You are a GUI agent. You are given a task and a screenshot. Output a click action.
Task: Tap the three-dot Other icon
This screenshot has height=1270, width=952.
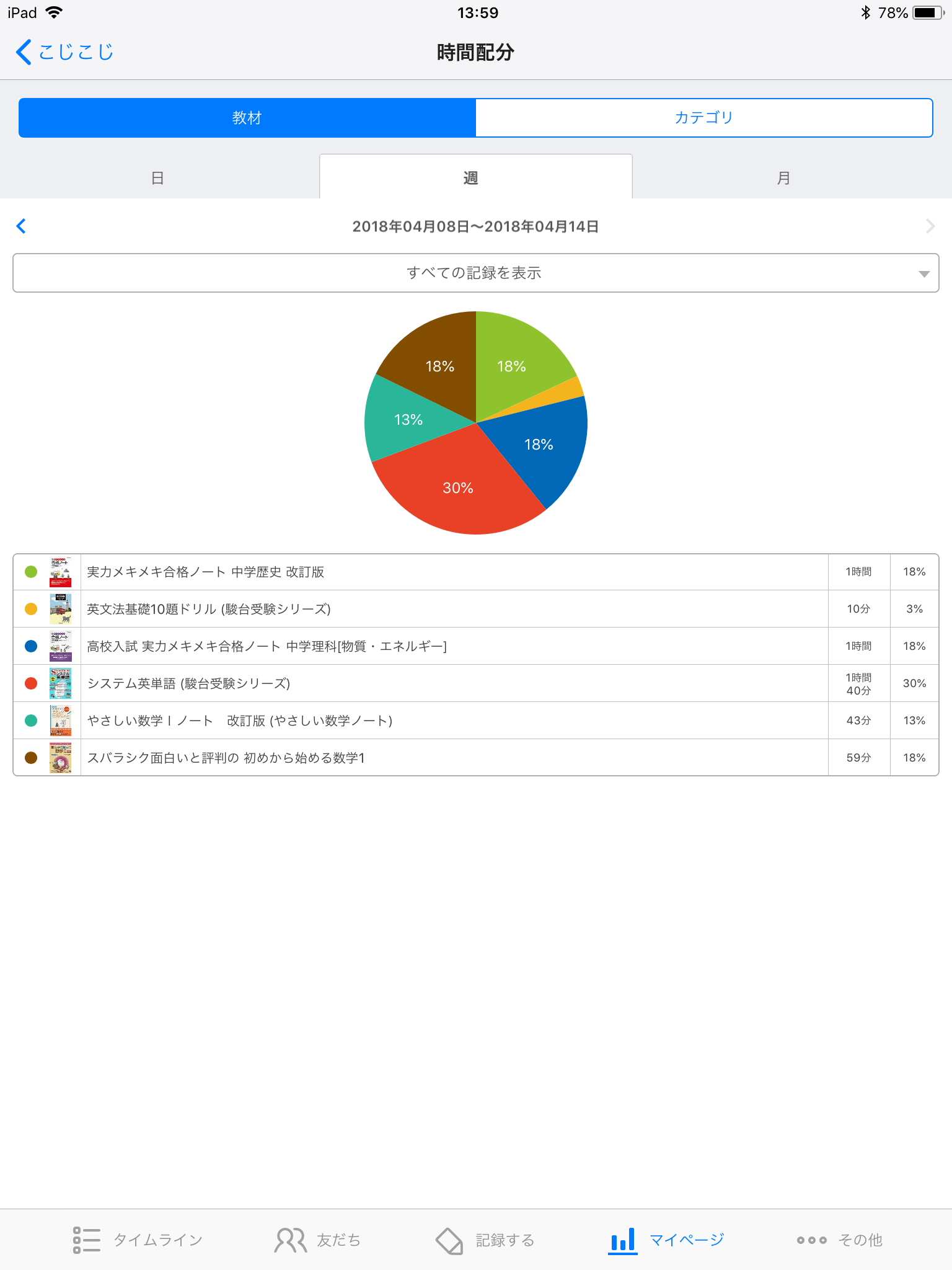(811, 1240)
